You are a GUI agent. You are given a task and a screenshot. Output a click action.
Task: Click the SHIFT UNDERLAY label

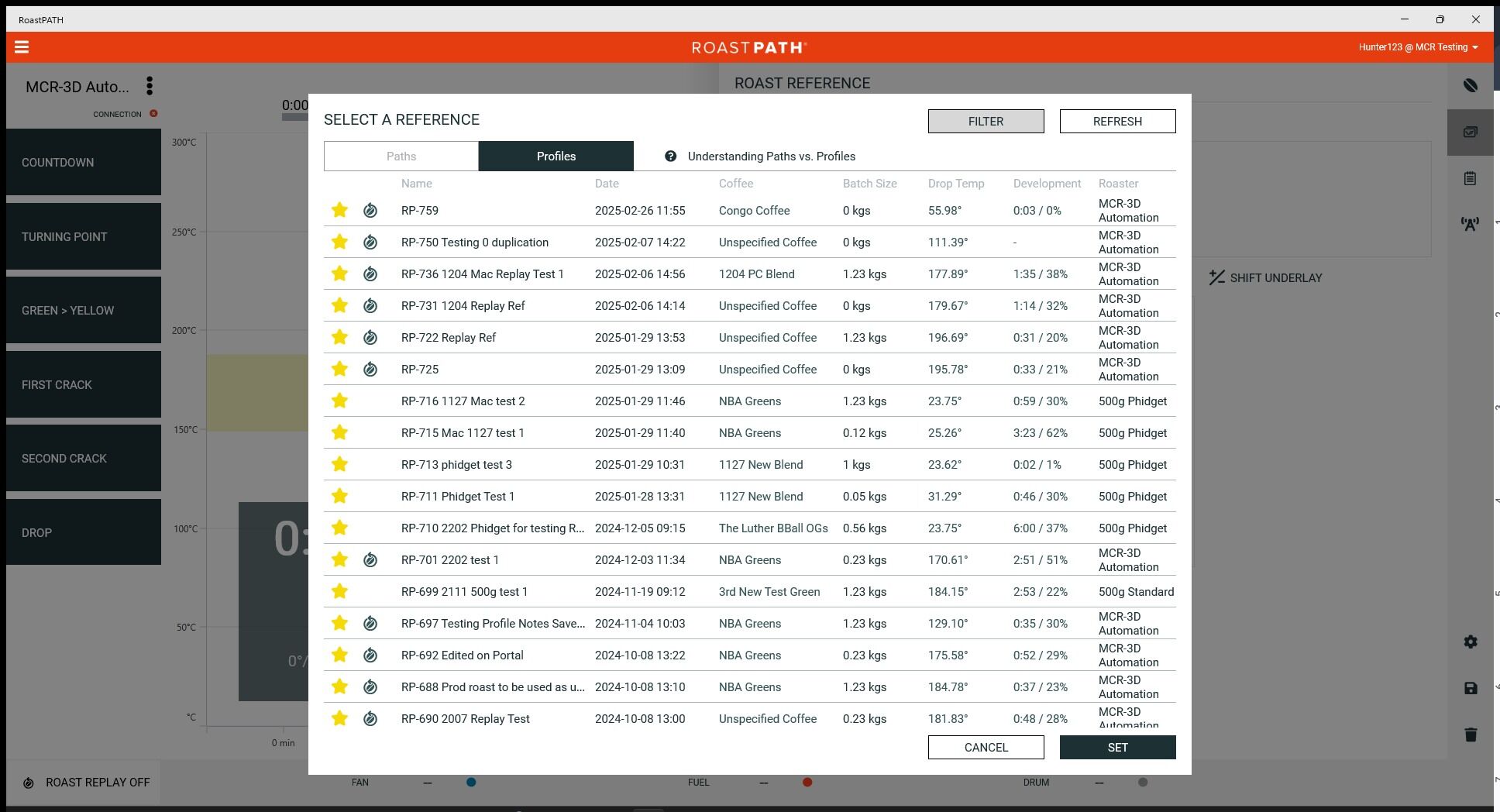[x=1276, y=278]
